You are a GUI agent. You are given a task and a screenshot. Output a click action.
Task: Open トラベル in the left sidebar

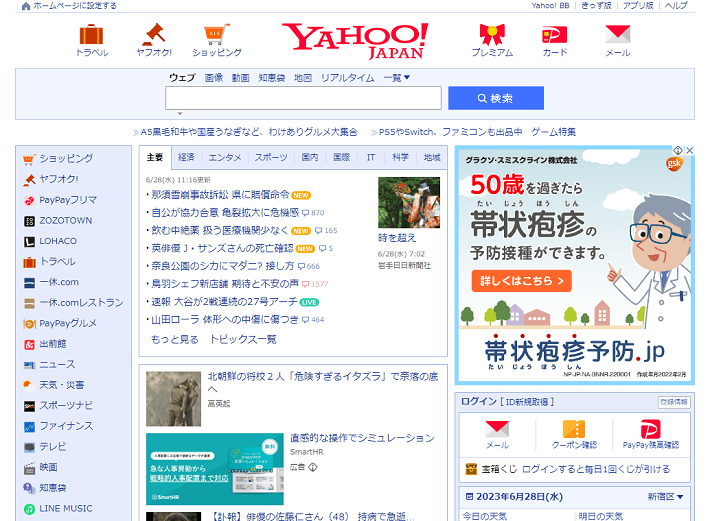click(58, 261)
